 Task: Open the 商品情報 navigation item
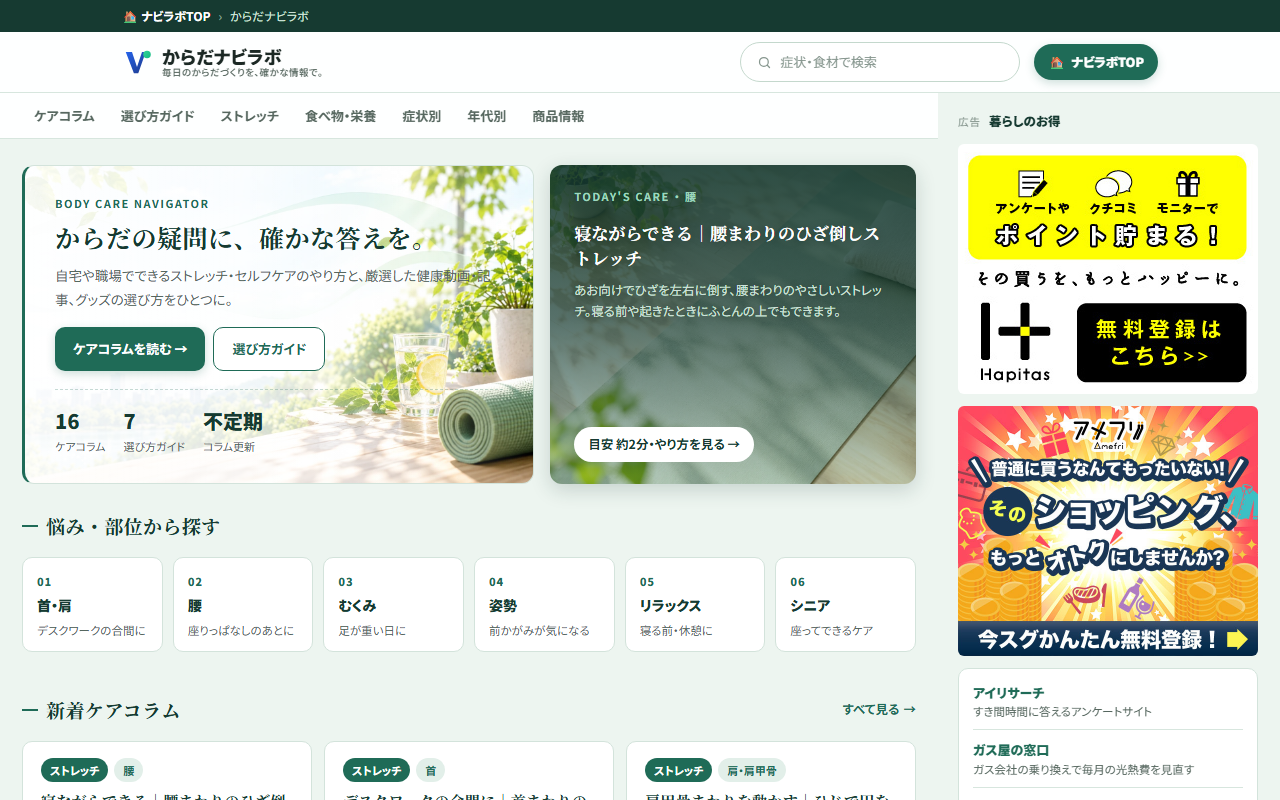pos(559,116)
